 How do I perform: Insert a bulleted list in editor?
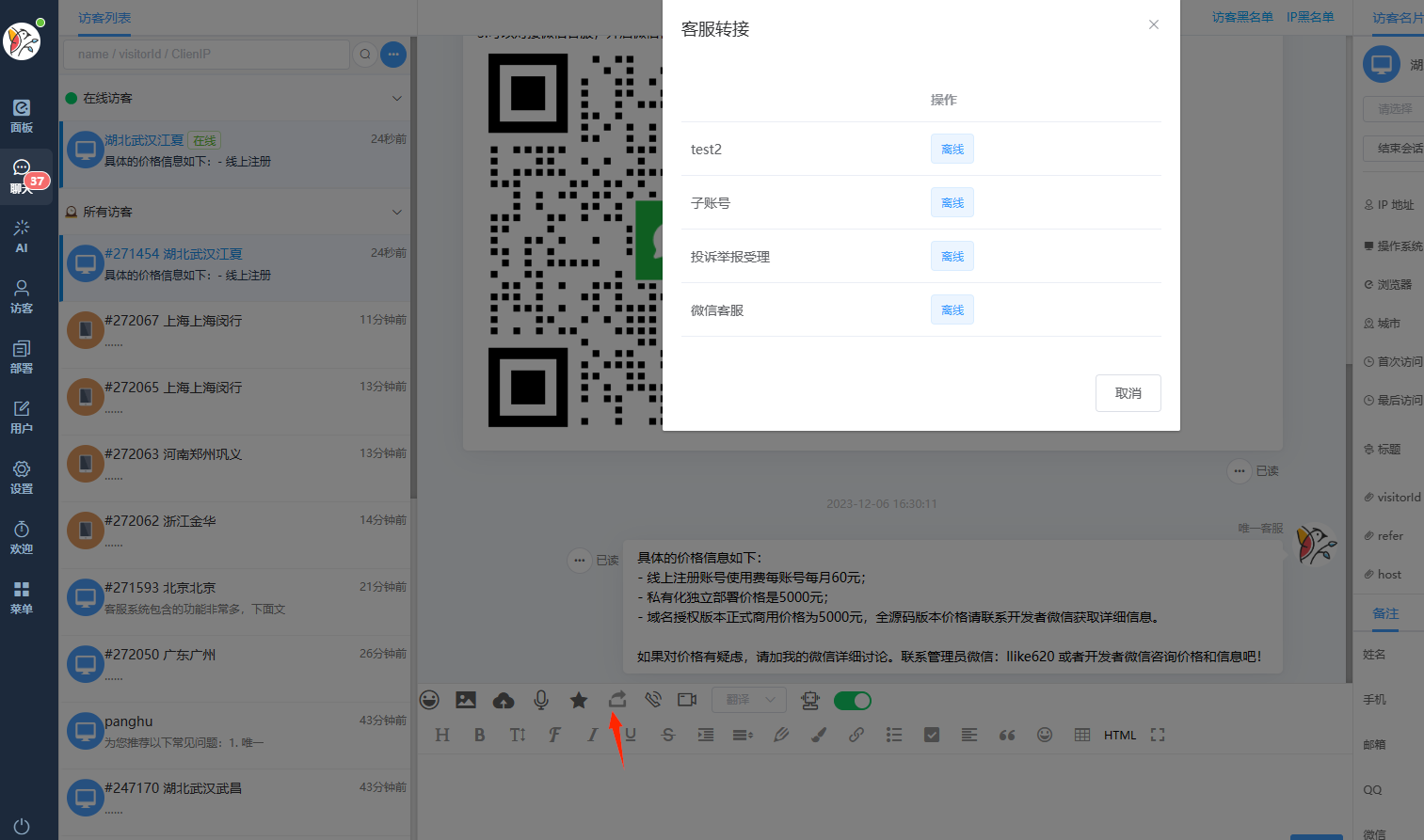coord(894,735)
